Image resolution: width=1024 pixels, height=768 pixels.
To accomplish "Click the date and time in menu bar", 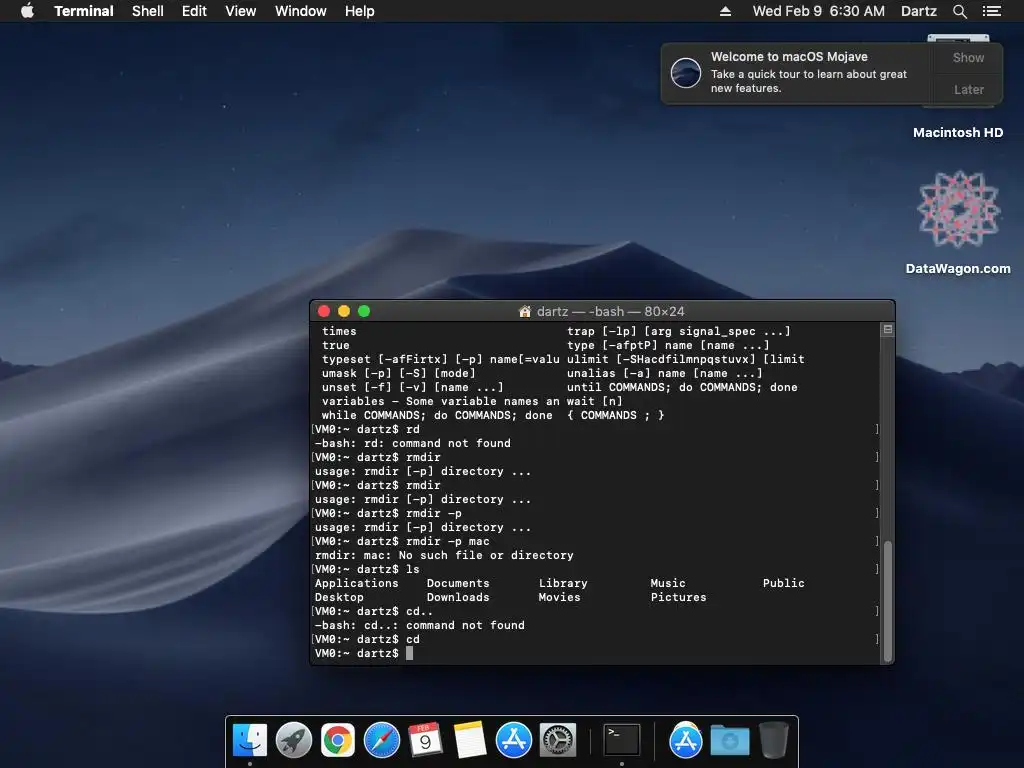I will coord(818,11).
